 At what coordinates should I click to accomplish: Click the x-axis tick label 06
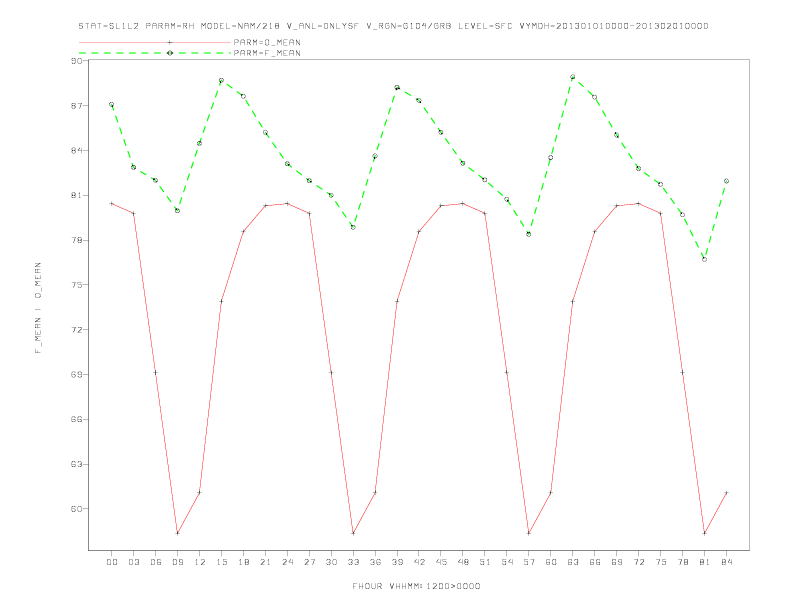pyautogui.click(x=156, y=562)
